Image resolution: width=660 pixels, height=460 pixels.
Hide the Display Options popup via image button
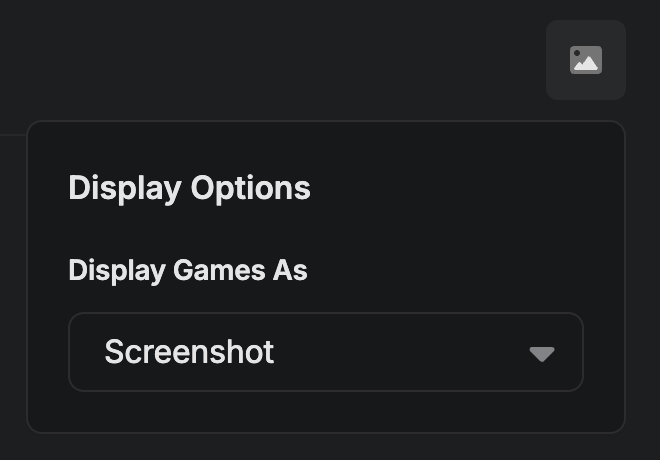pyautogui.click(x=586, y=60)
